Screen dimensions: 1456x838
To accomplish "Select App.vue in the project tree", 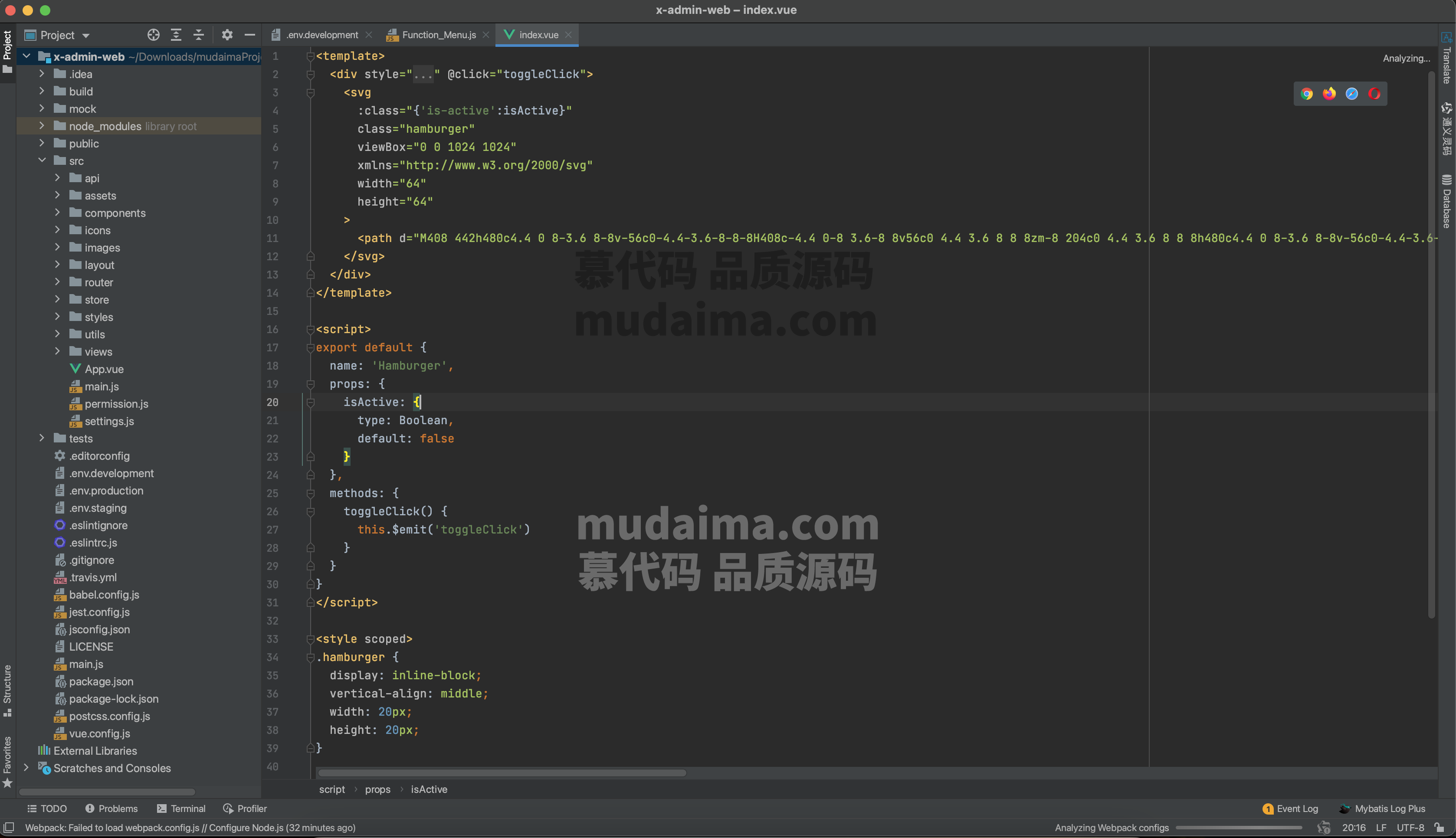I will [x=104, y=369].
